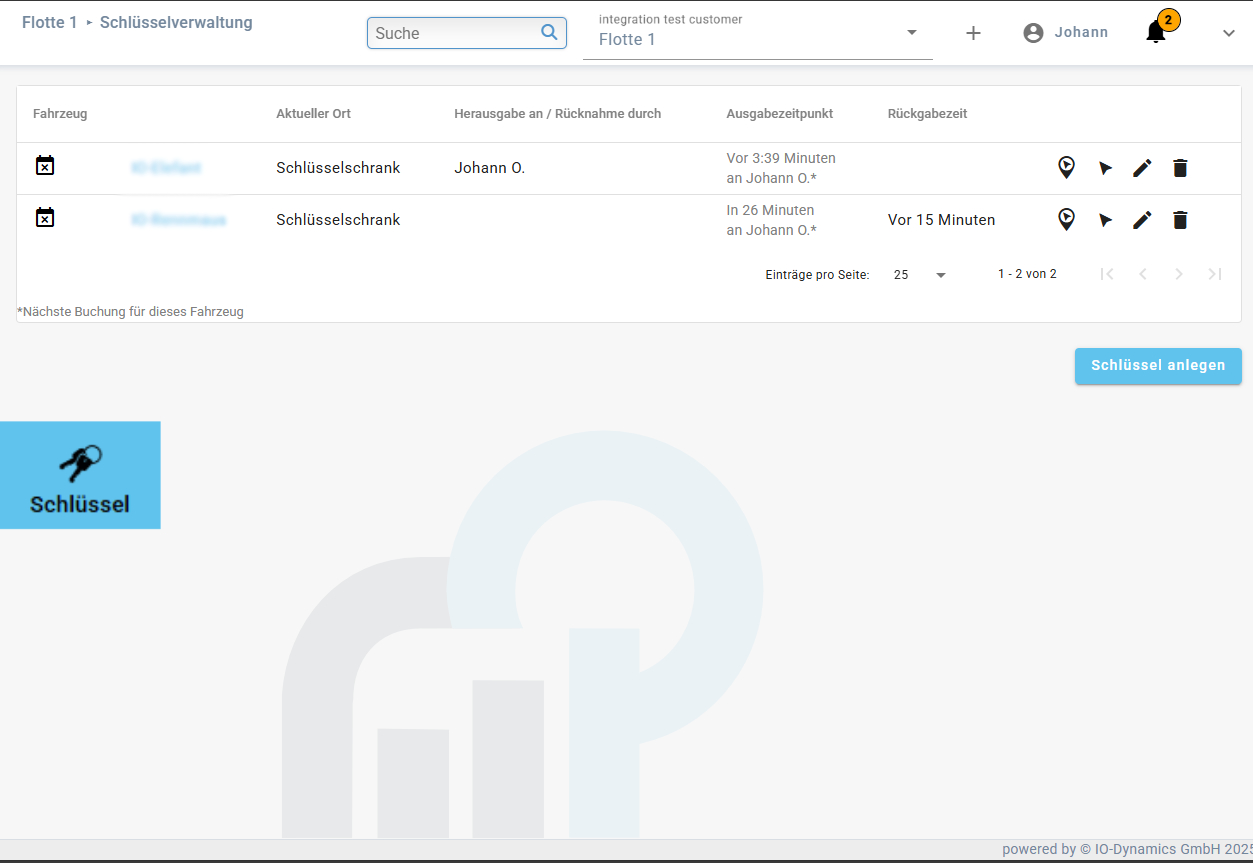Click the delete trash icon in the second row
The height and width of the screenshot is (863, 1253).
[x=1180, y=220]
